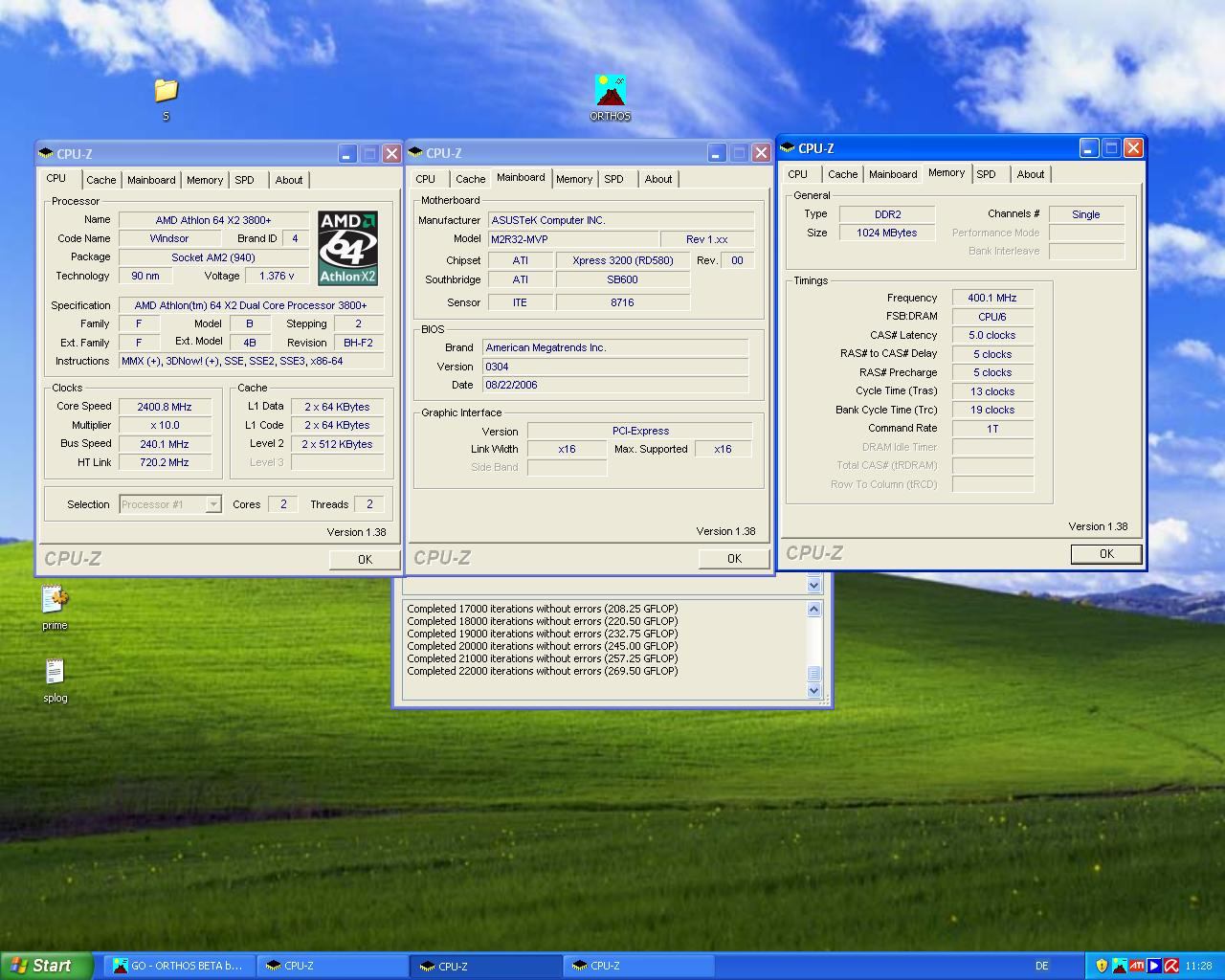Click the blue arrow tray icon
This screenshot has height=980, width=1225.
coord(1154,966)
